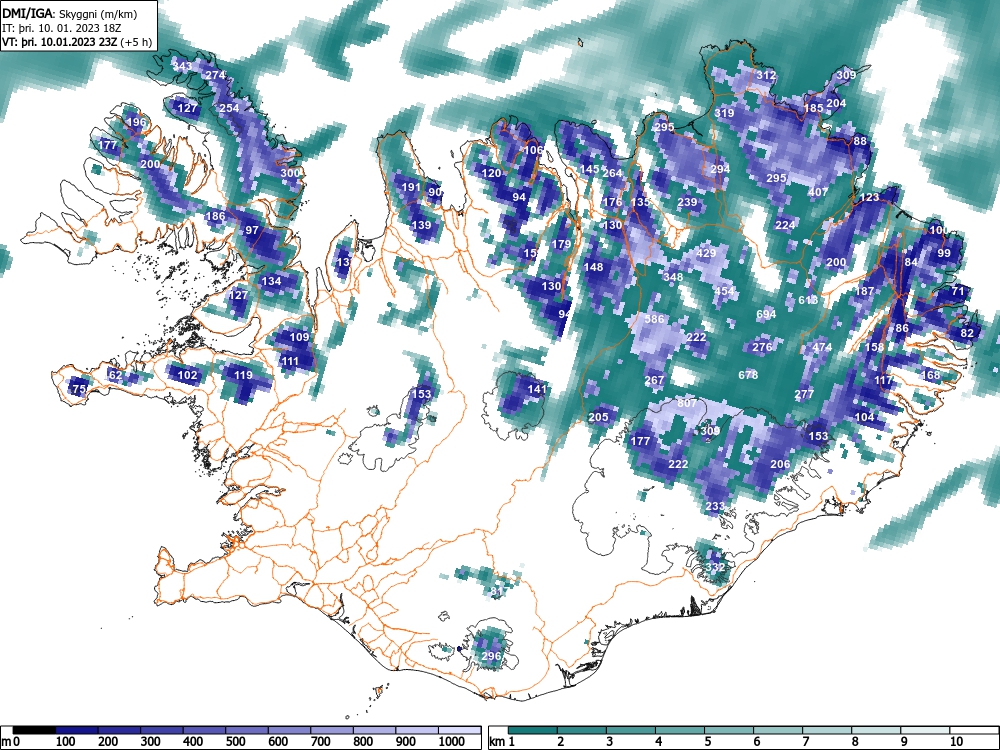The height and width of the screenshot is (750, 1000).
Task: Choose the dark teal swatch between km 1 and 2
Action: (x=533, y=730)
